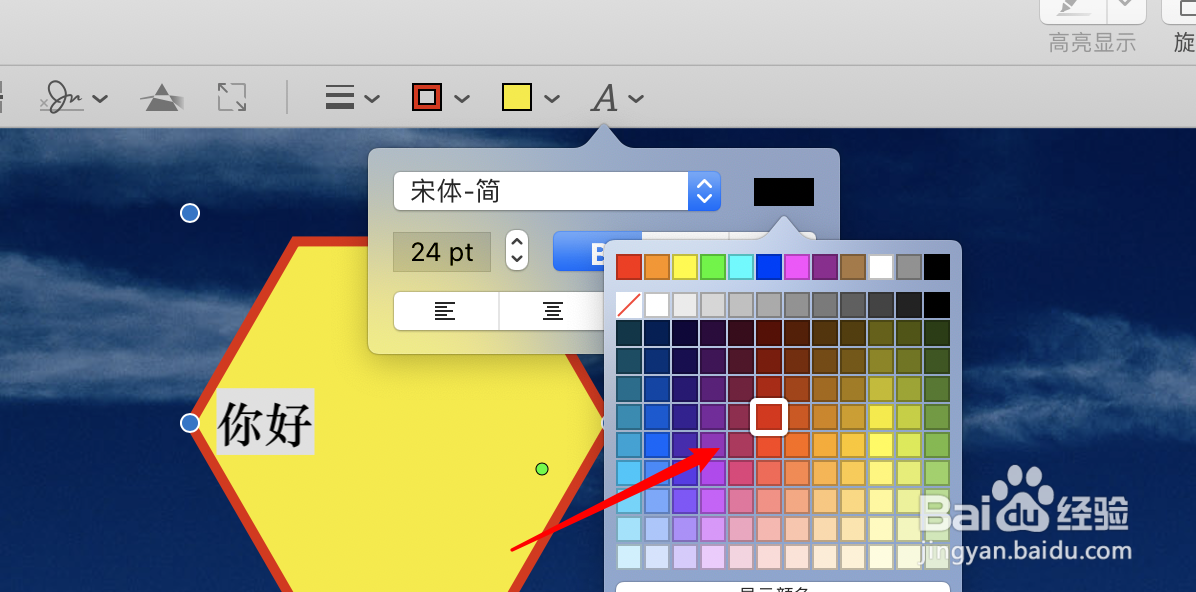Open the Border Color dropdown arrow
The width and height of the screenshot is (1196, 592).
point(461,97)
